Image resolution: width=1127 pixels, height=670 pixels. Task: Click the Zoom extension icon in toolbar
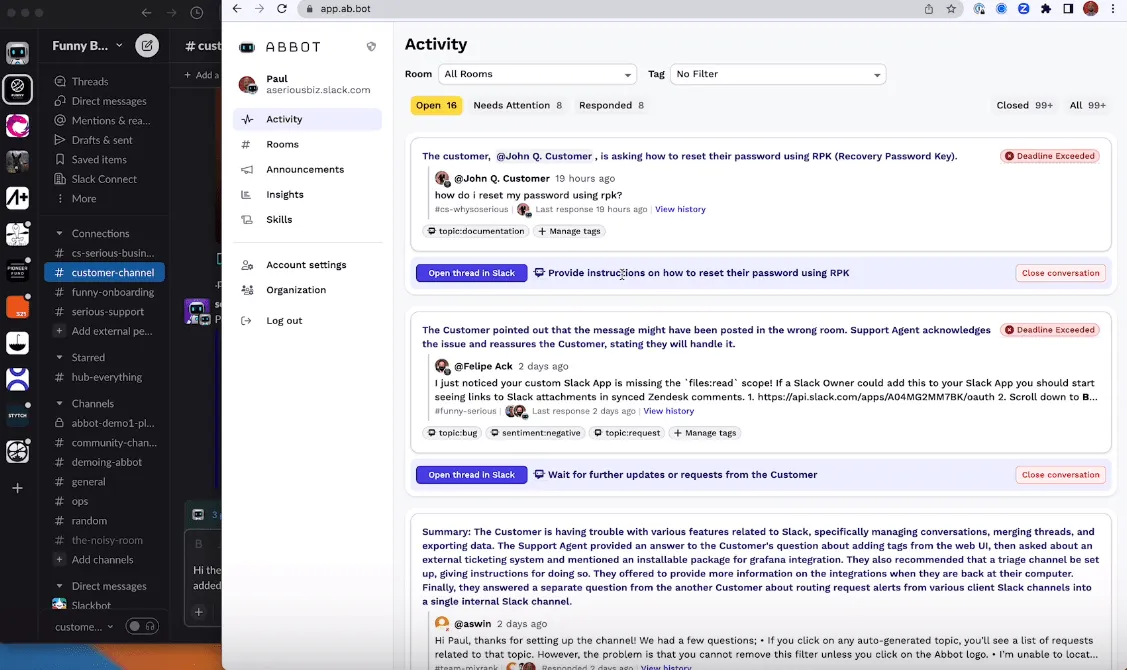click(1024, 9)
